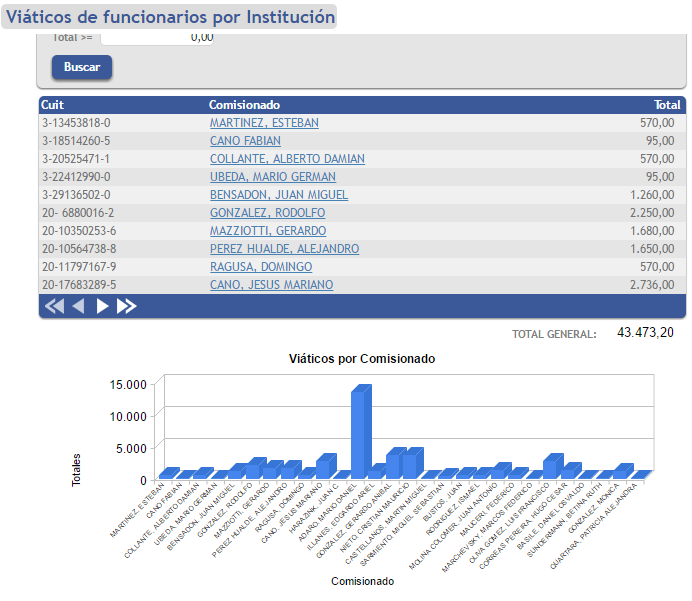This screenshot has width=692, height=601.
Task: Go to next page of results
Action: (x=102, y=307)
